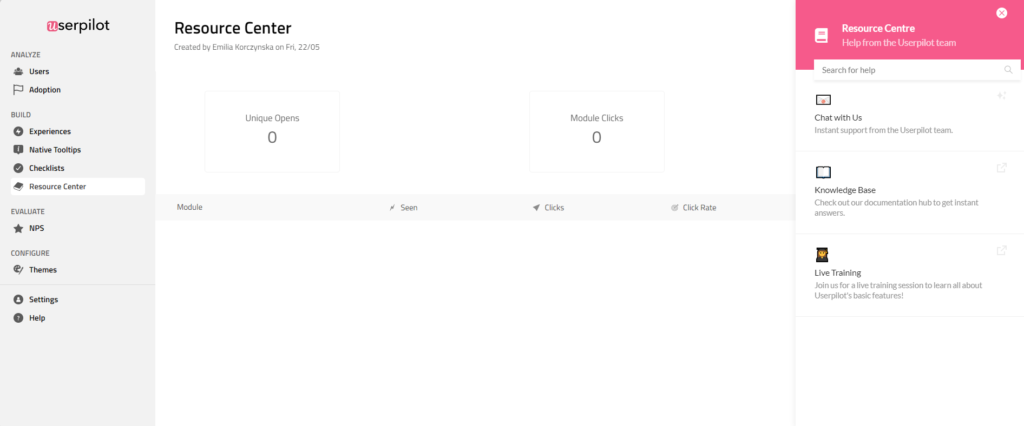
Task: Click the Module Clicks stat card
Action: (x=596, y=131)
